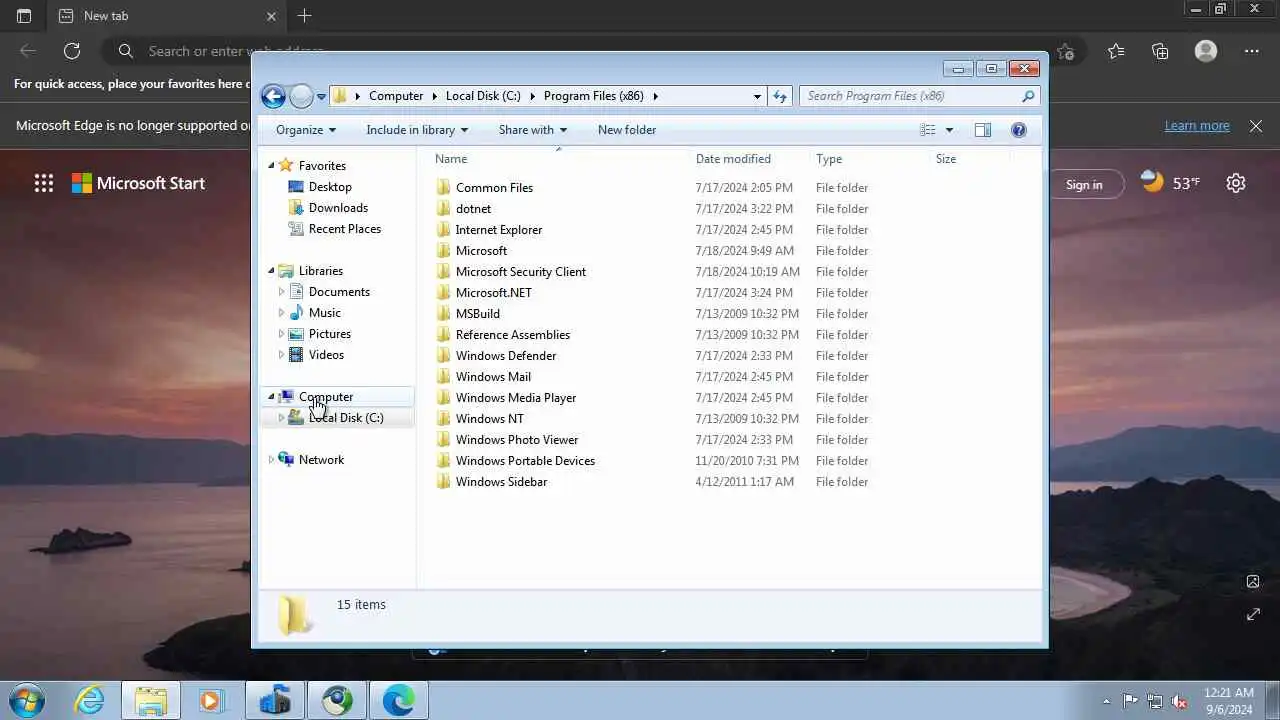Collapse the Libraries group
The height and width of the screenshot is (720, 1280).
click(271, 271)
